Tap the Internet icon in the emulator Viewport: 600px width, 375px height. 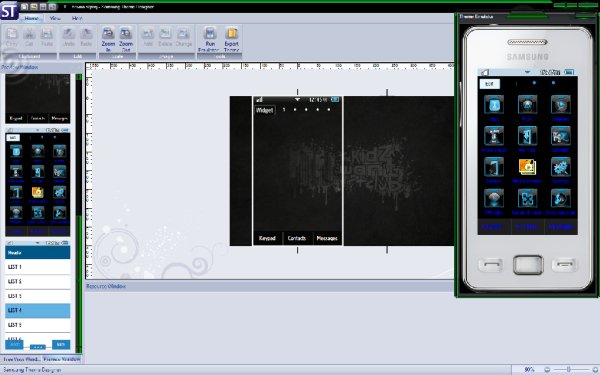(561, 104)
